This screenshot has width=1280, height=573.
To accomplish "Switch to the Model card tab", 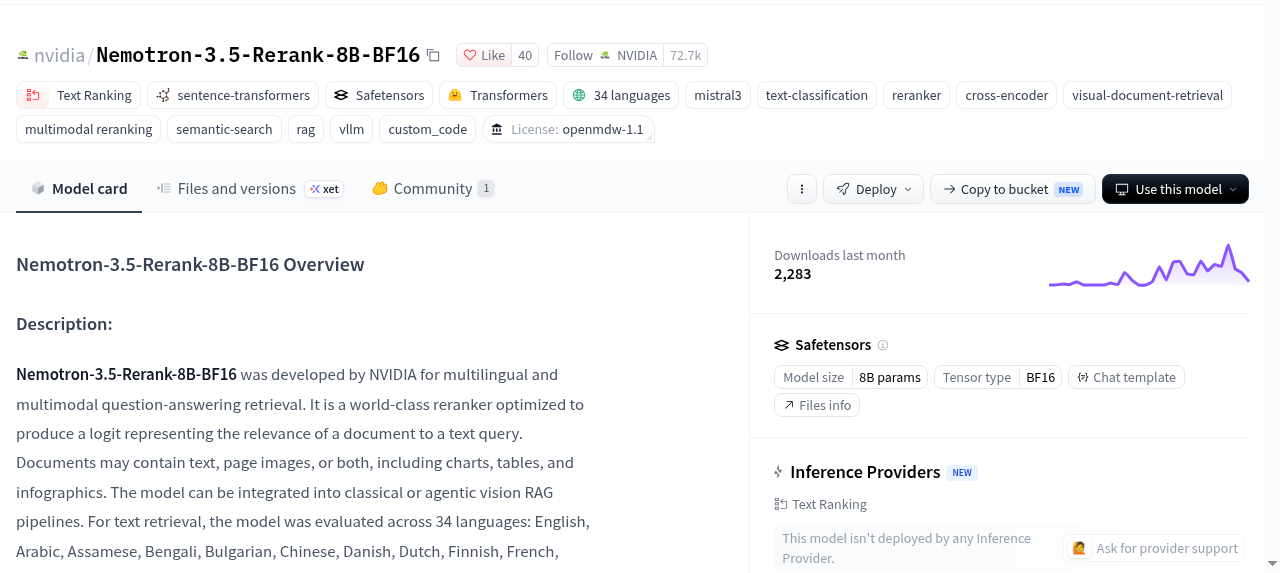I will [x=79, y=189].
